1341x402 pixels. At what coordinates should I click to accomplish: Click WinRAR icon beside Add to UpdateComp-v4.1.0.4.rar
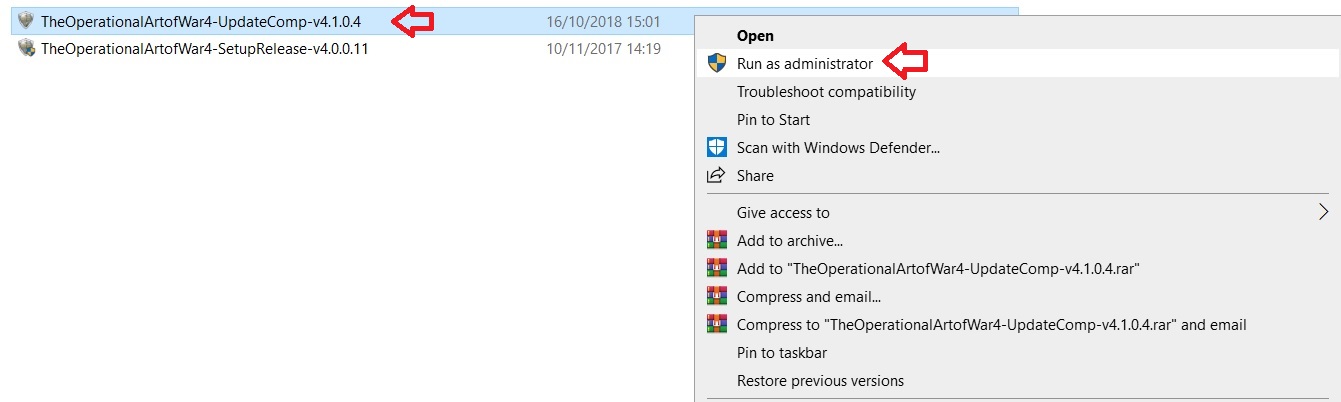(716, 268)
